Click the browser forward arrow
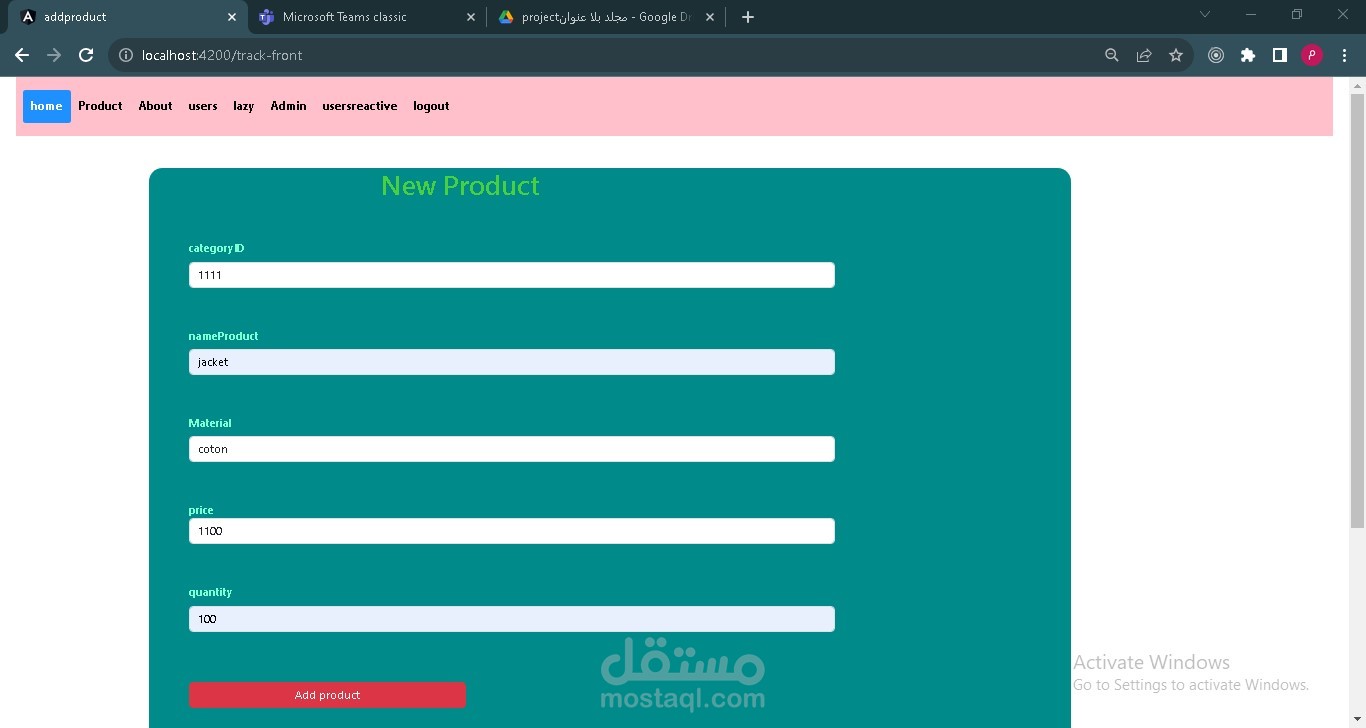Viewport: 1366px width, 728px height. click(x=54, y=55)
